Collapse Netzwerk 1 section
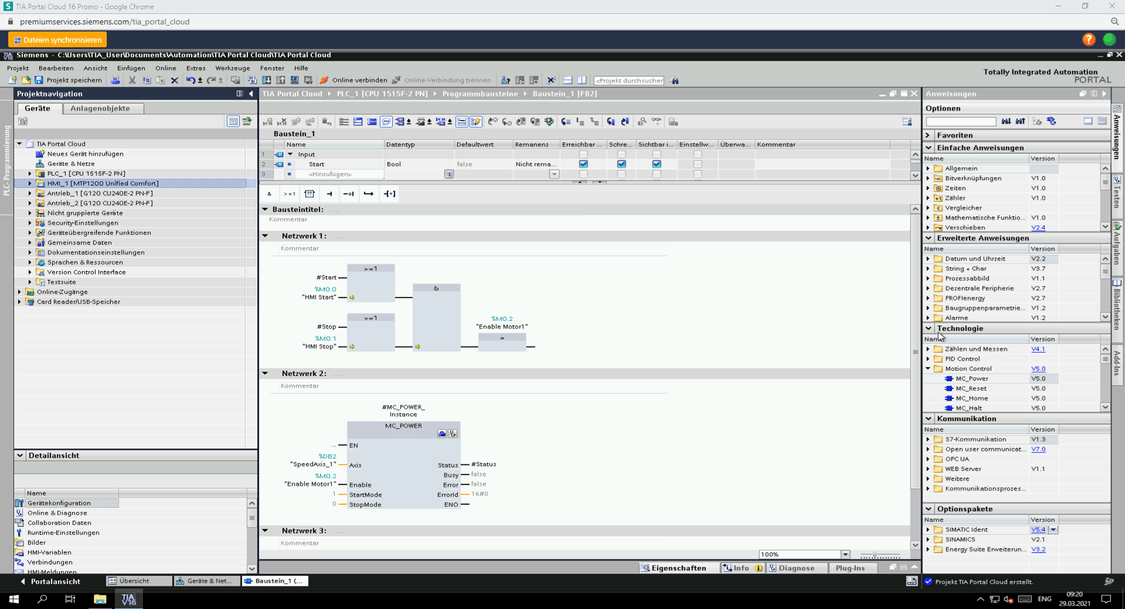Viewport: 1125px width, 609px height. (x=265, y=235)
